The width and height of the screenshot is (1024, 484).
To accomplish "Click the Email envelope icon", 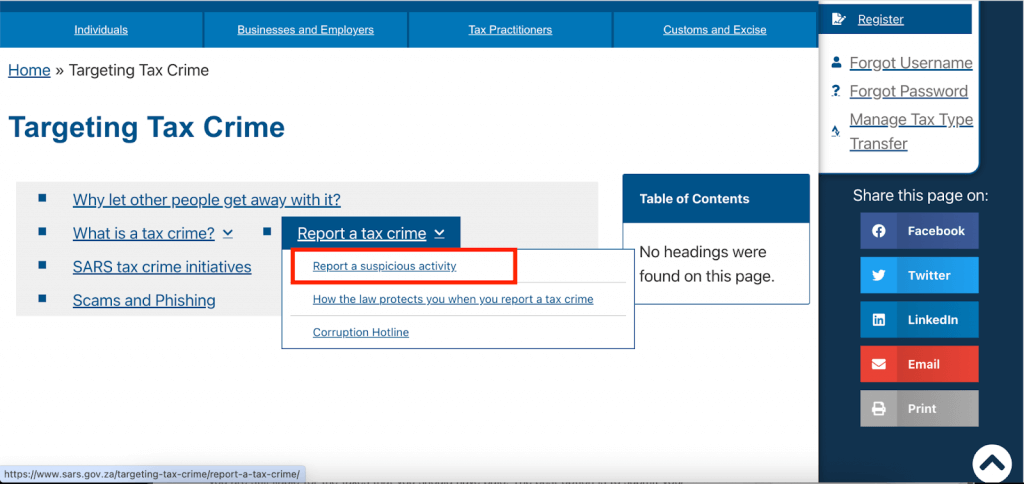I will (x=878, y=364).
